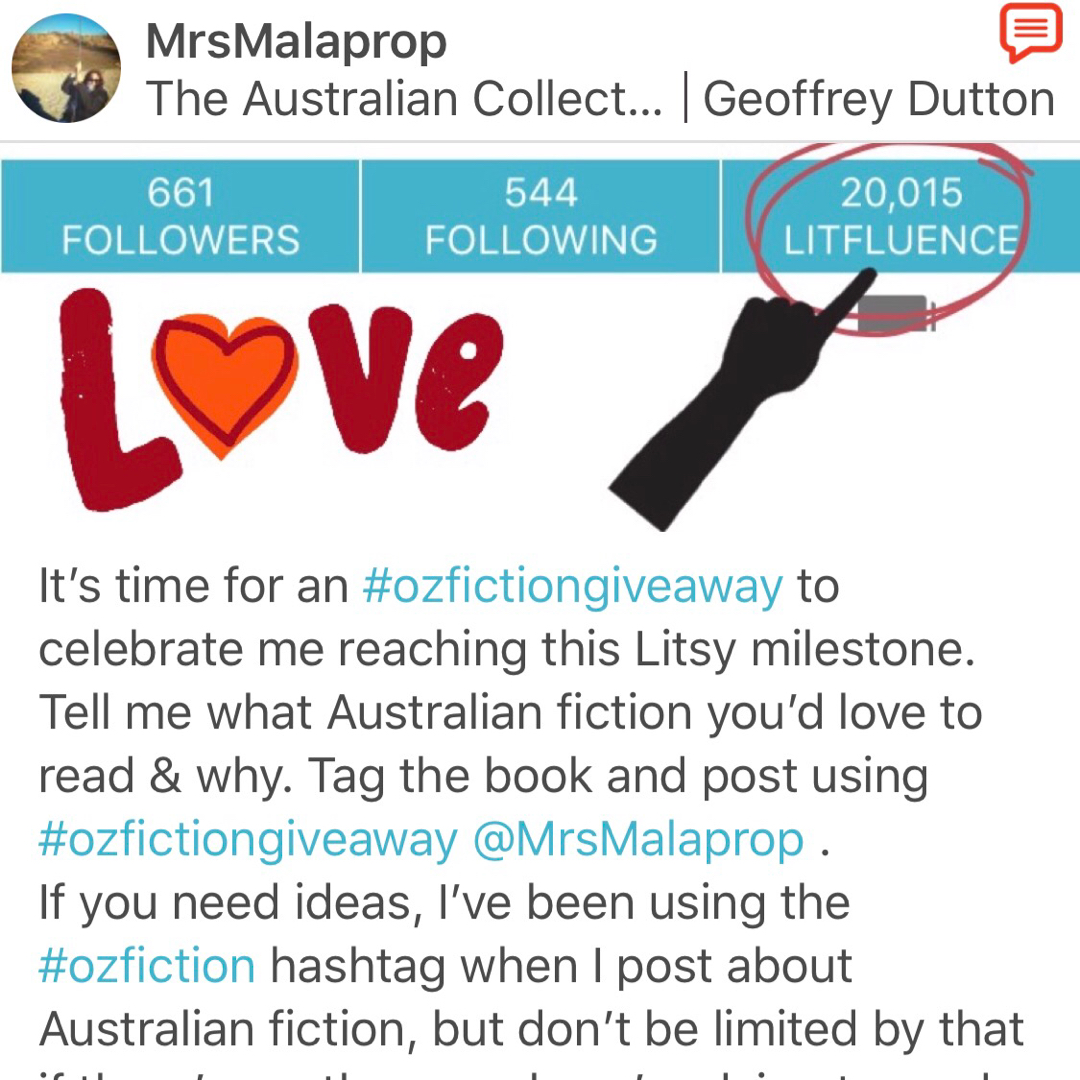Open the 544 Following tab
This screenshot has width=1080, height=1080.
(x=541, y=216)
